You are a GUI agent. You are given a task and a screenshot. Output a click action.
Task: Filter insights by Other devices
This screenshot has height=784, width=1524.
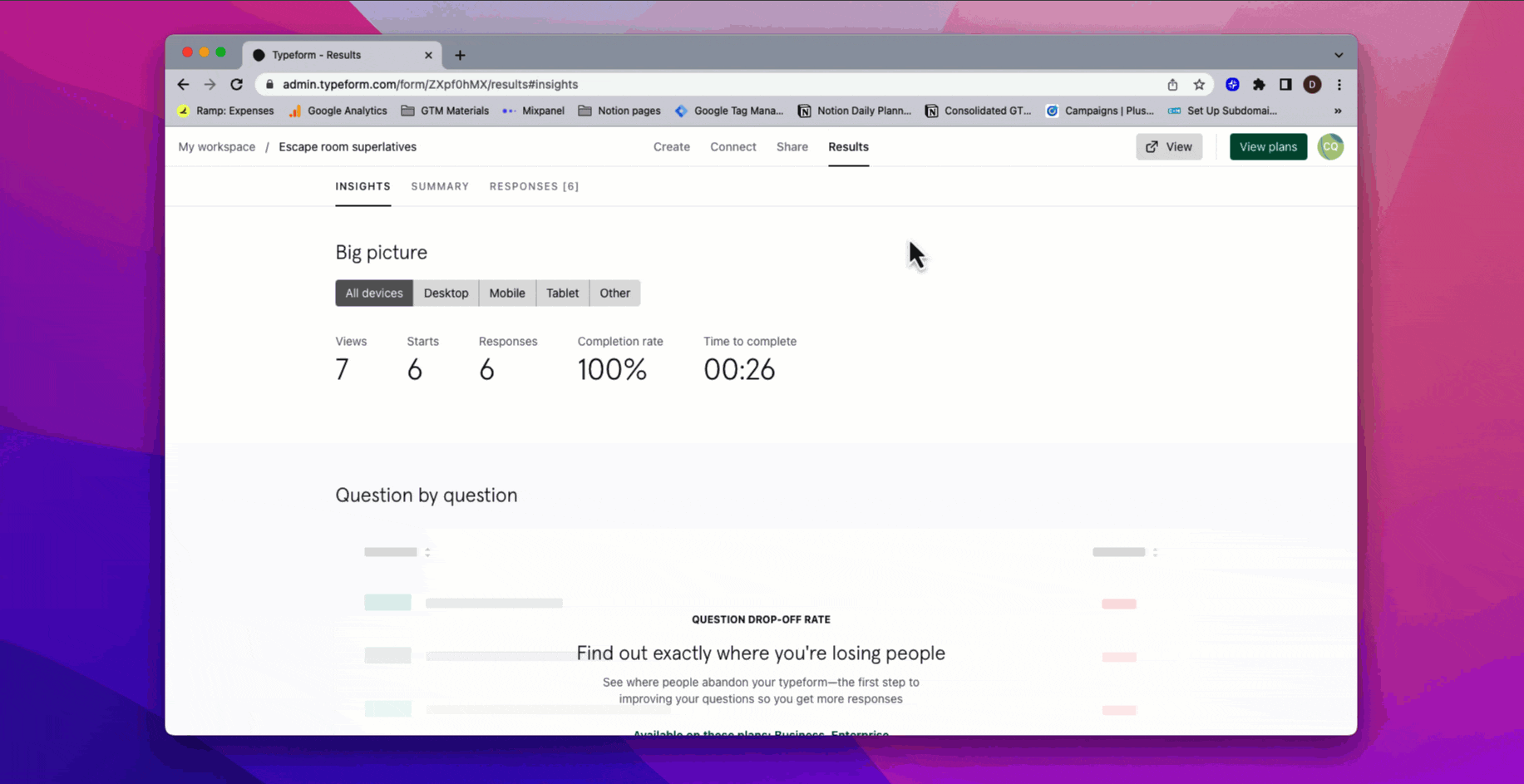tap(614, 293)
